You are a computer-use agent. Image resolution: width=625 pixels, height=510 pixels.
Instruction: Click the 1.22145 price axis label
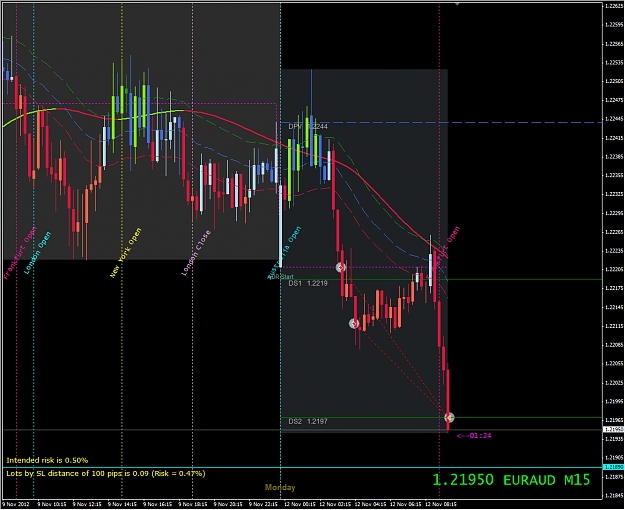pyautogui.click(x=614, y=307)
